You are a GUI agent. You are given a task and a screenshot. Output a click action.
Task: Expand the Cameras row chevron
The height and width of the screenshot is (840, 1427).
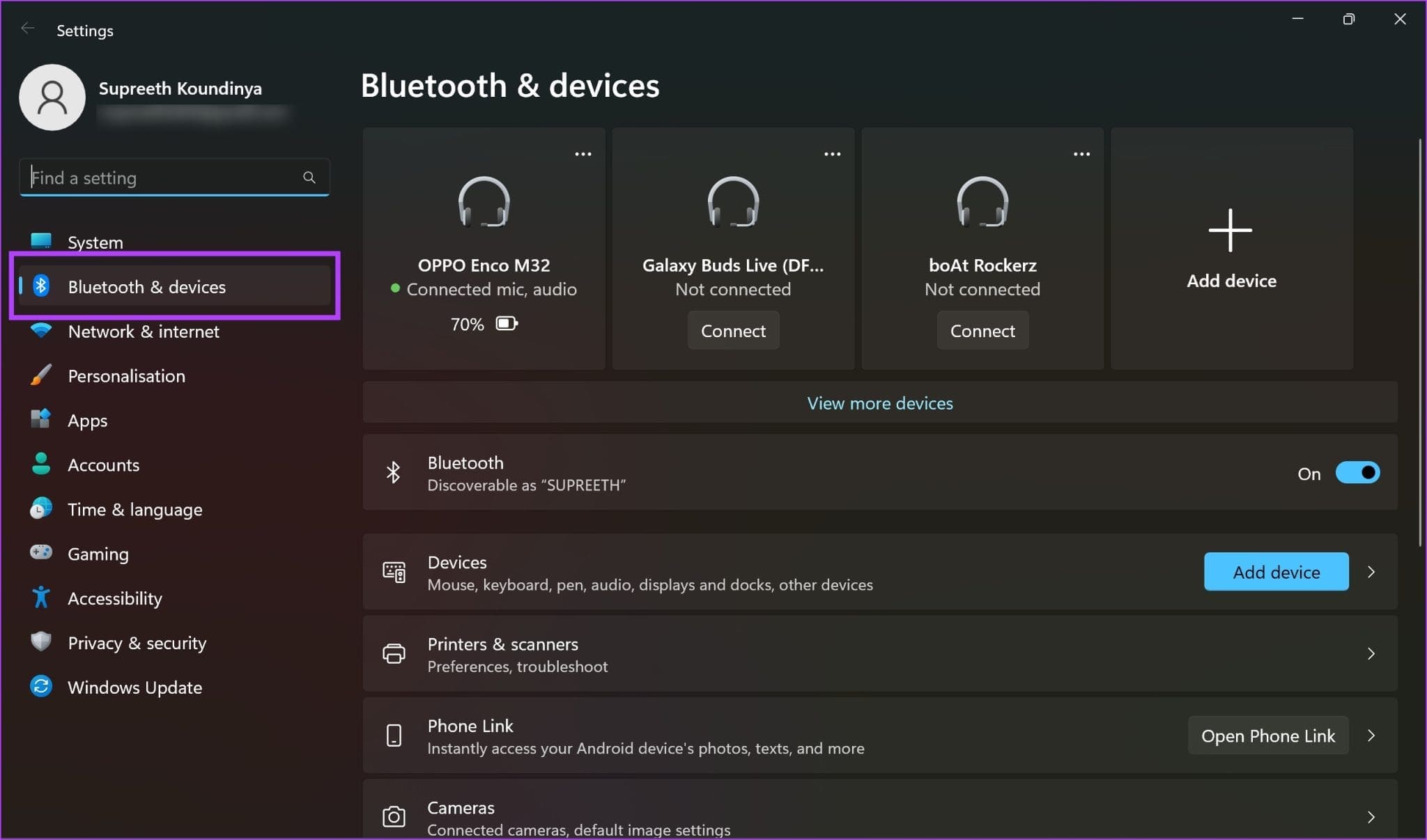[x=1371, y=817]
